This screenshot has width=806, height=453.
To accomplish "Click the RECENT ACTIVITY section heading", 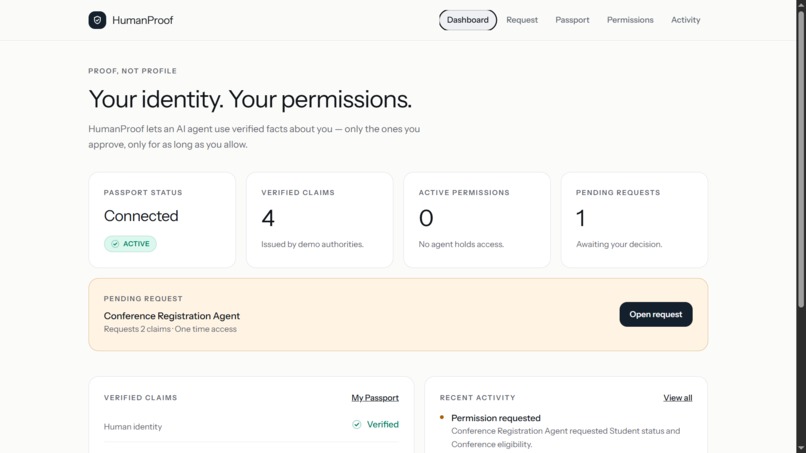I will (x=478, y=397).
